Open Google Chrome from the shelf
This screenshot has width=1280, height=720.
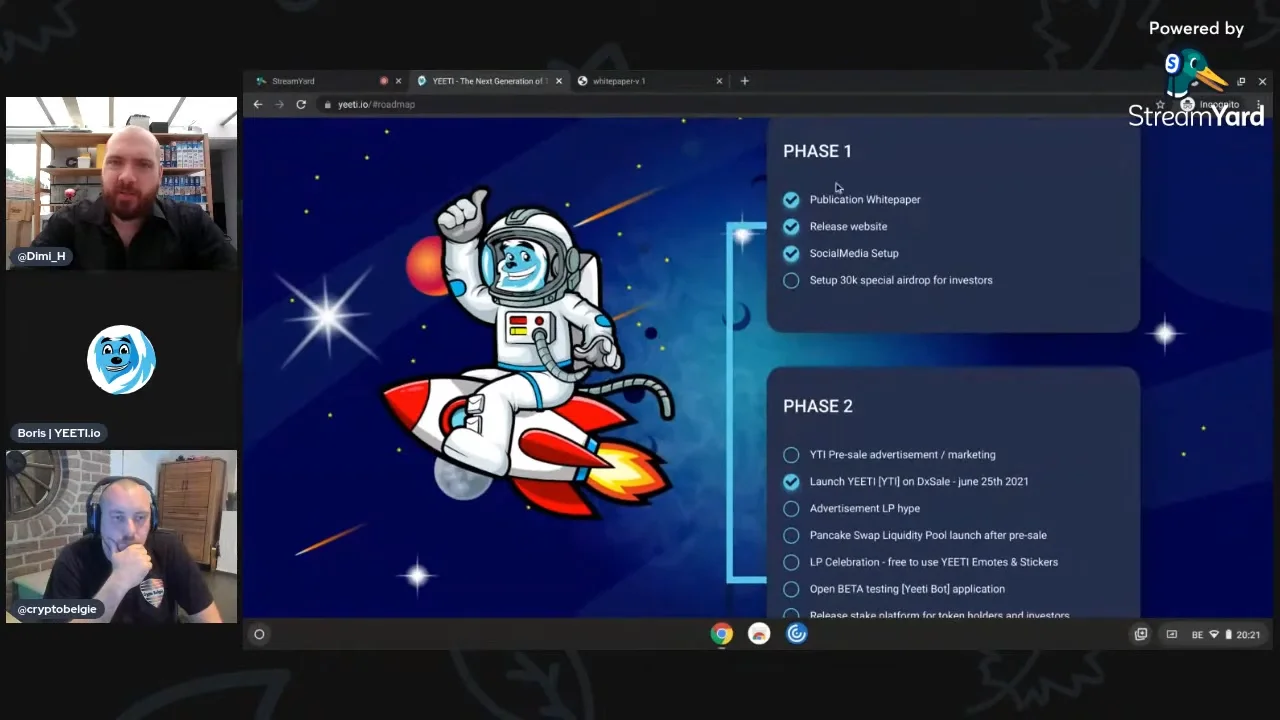click(722, 634)
